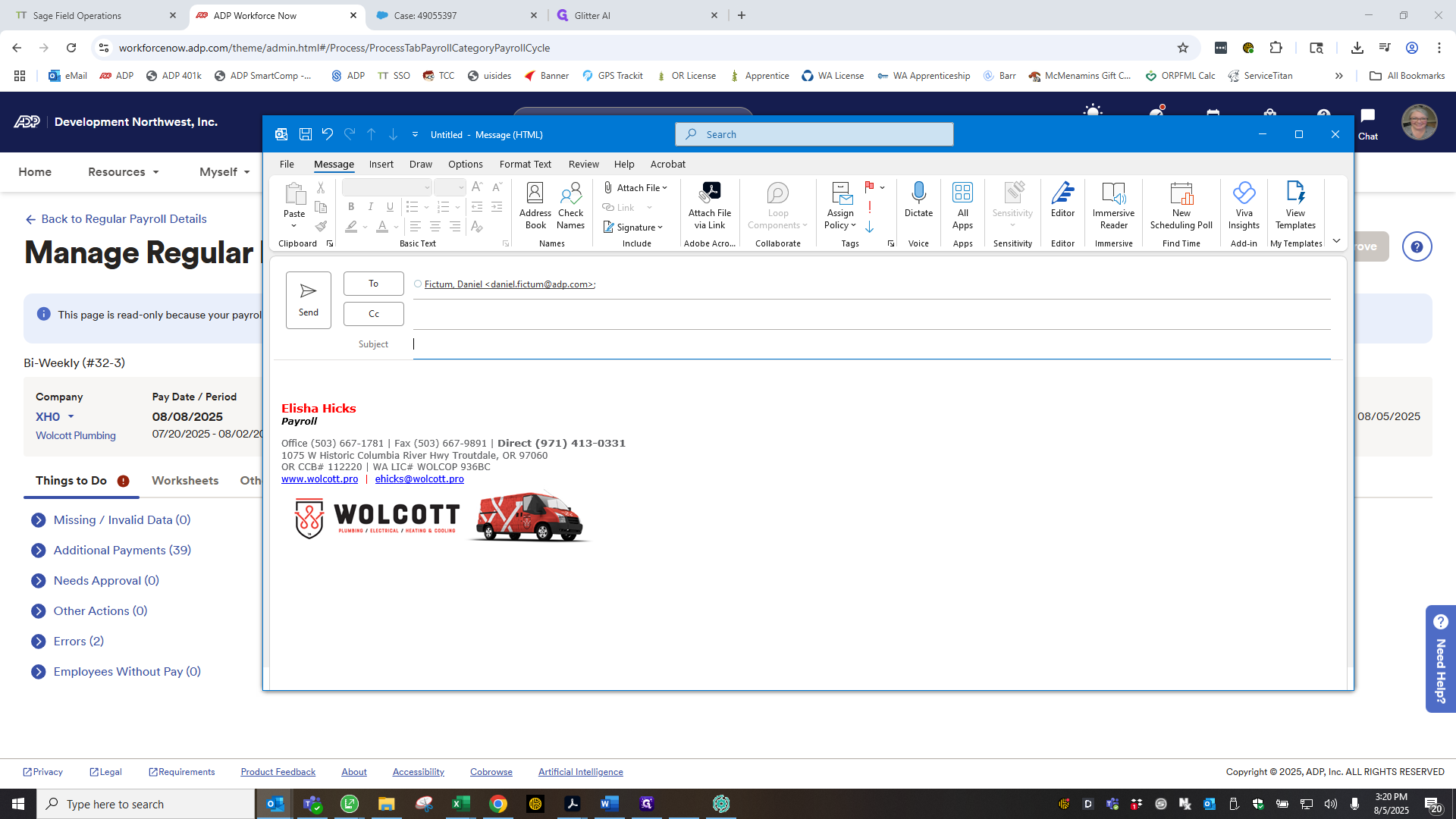The width and height of the screenshot is (1456, 819).
Task: Expand the XHO company dropdown
Action: pyautogui.click(x=71, y=416)
